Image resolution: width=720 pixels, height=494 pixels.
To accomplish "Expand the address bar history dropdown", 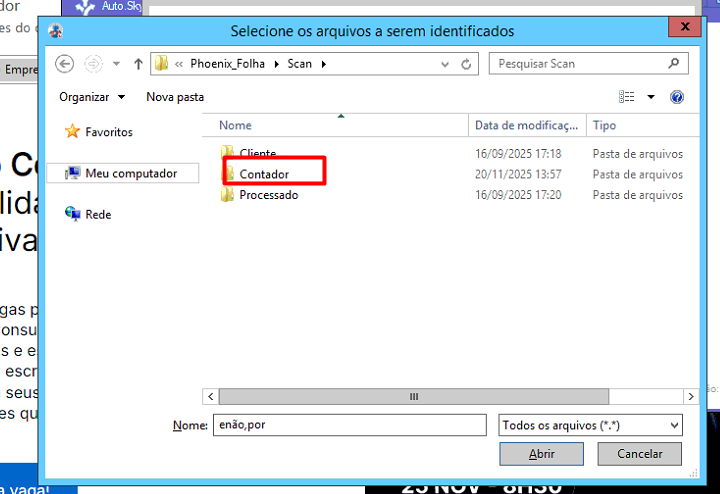I will coord(444,64).
